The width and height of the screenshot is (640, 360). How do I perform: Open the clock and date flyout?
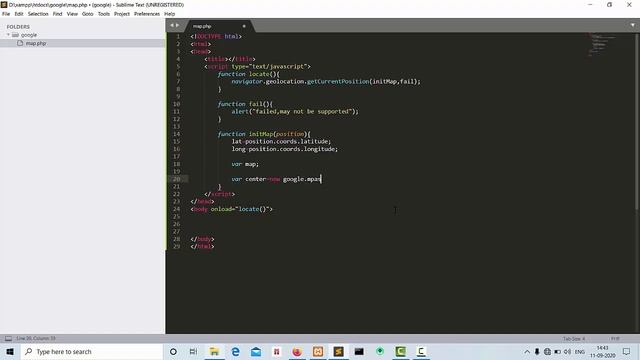pos(602,352)
